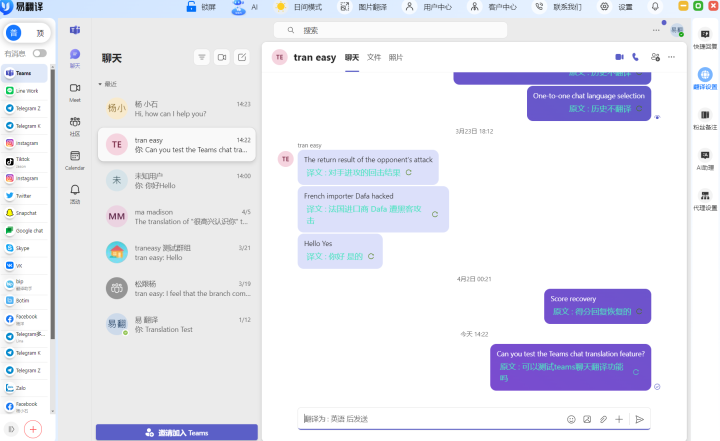Viewport: 720px width, 441px height.
Task: Open Teams more options near profile
Action: point(656,30)
